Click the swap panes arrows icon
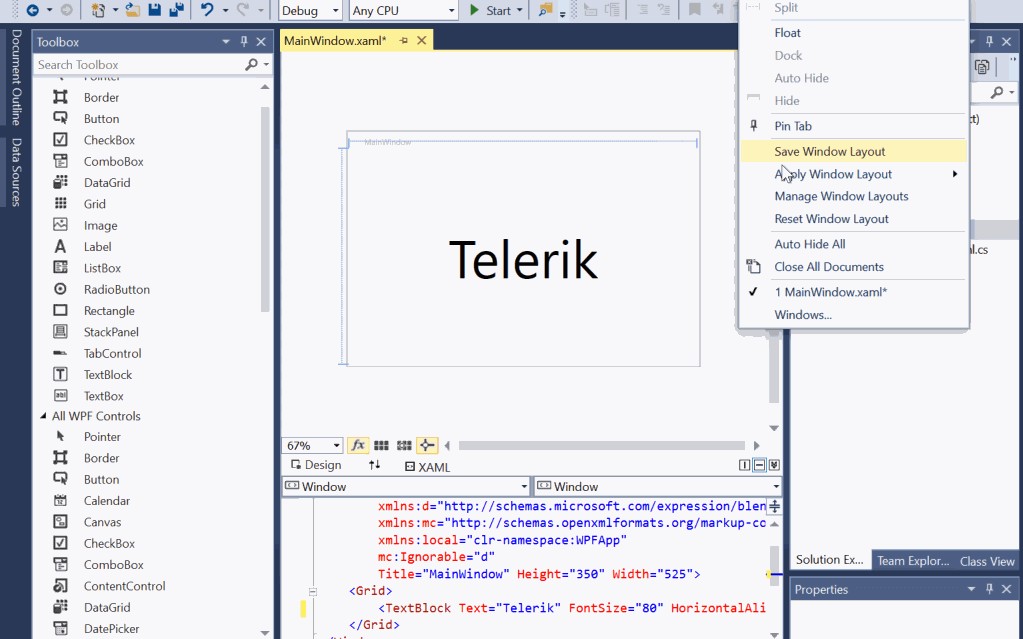 coord(374,465)
